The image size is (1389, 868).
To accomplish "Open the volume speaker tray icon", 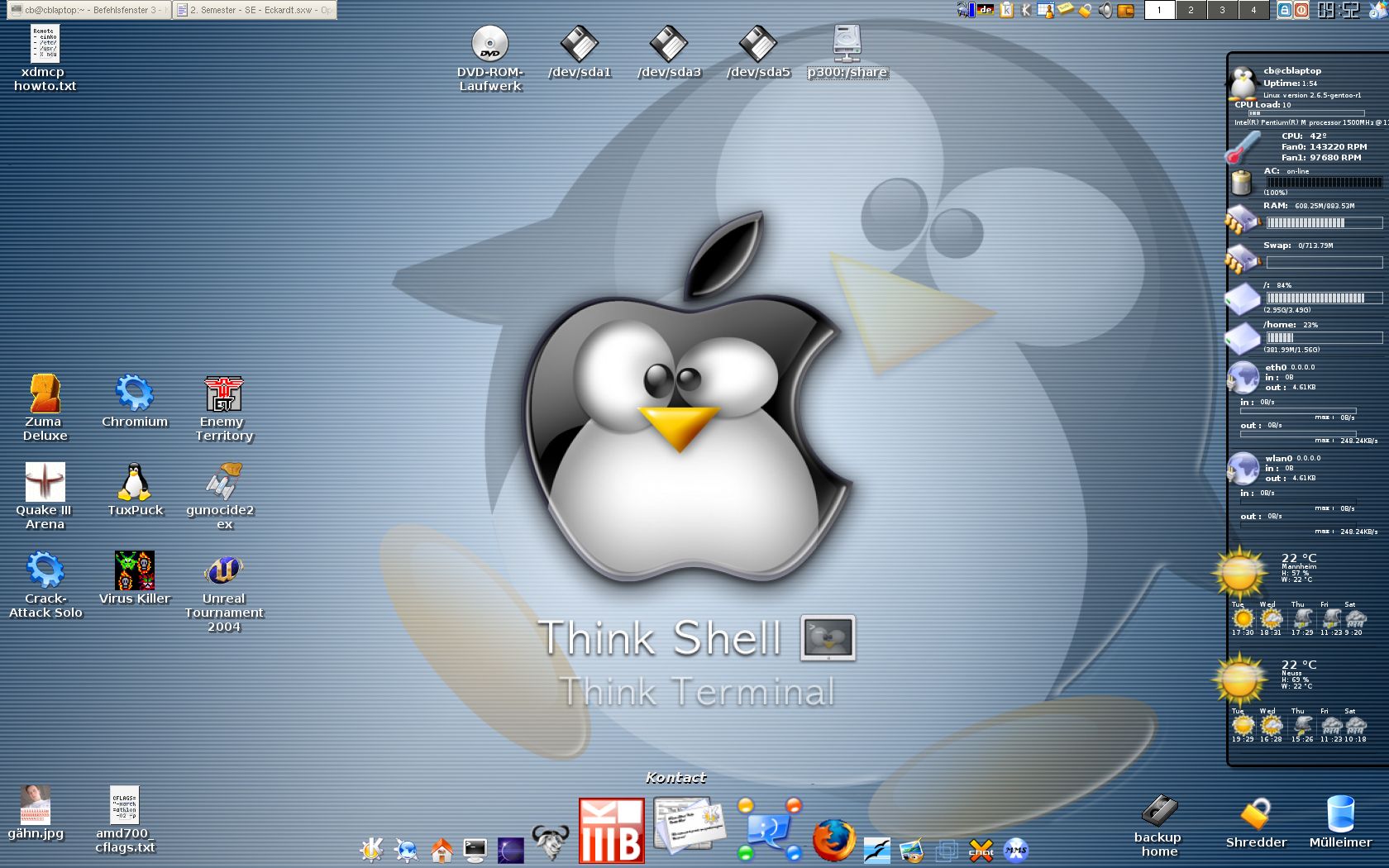I will point(1105,10).
